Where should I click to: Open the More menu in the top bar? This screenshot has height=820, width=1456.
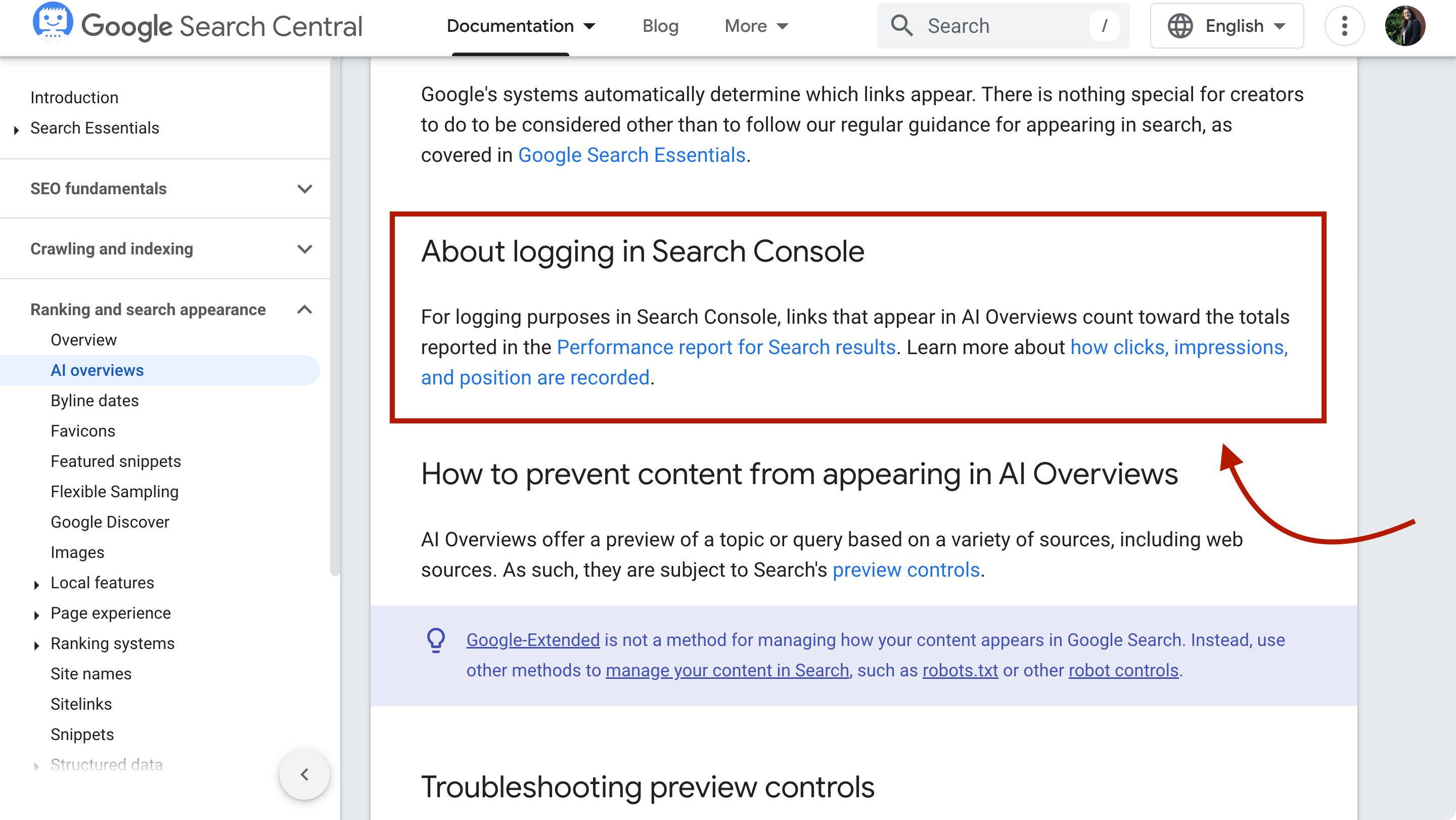point(756,26)
